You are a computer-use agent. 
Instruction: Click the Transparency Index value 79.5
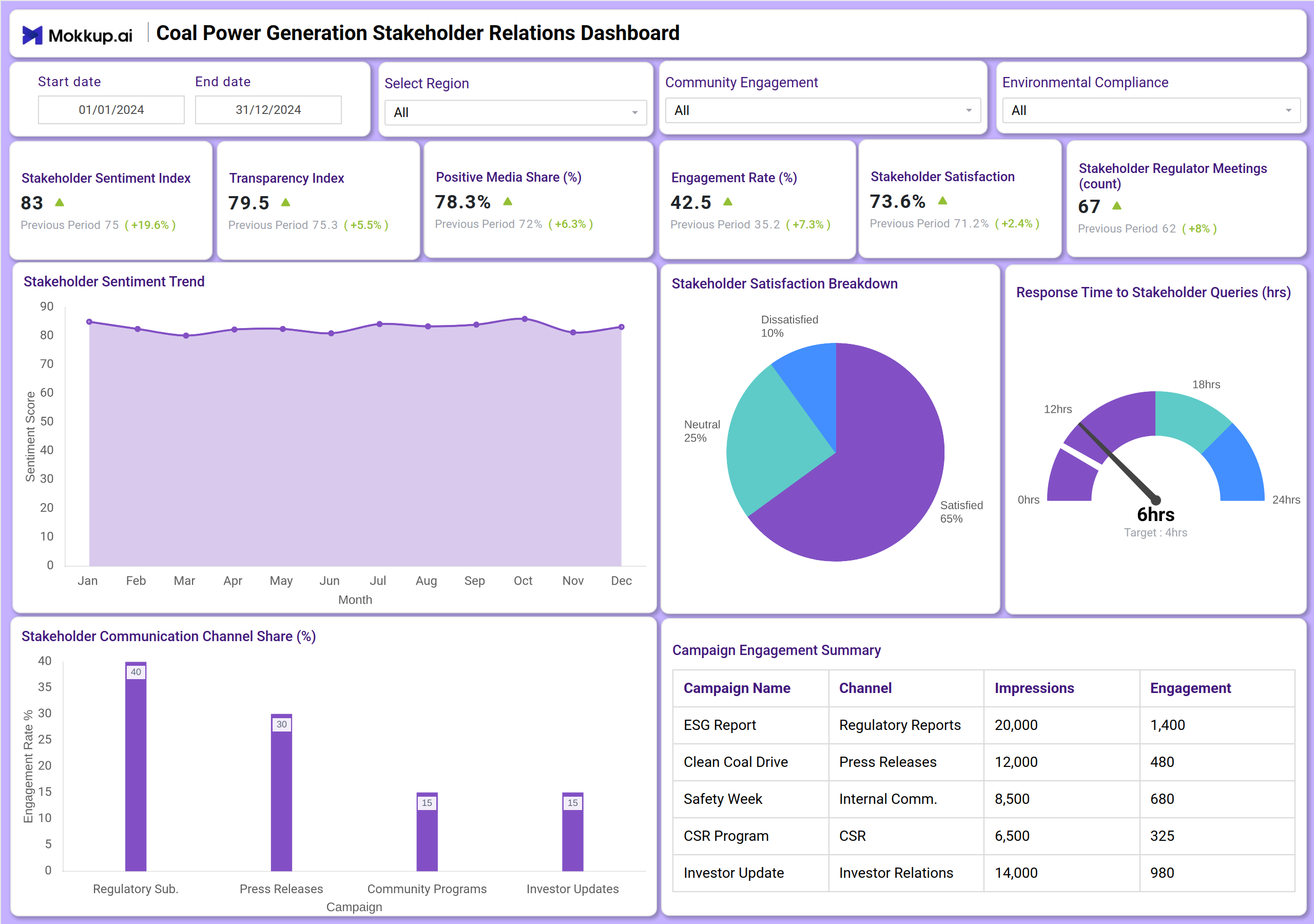tap(249, 203)
